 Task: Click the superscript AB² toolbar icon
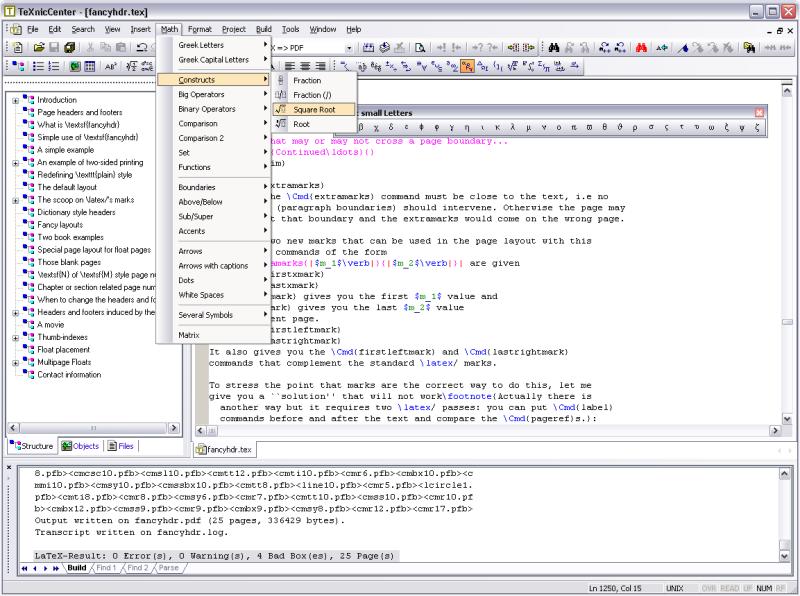[111, 66]
